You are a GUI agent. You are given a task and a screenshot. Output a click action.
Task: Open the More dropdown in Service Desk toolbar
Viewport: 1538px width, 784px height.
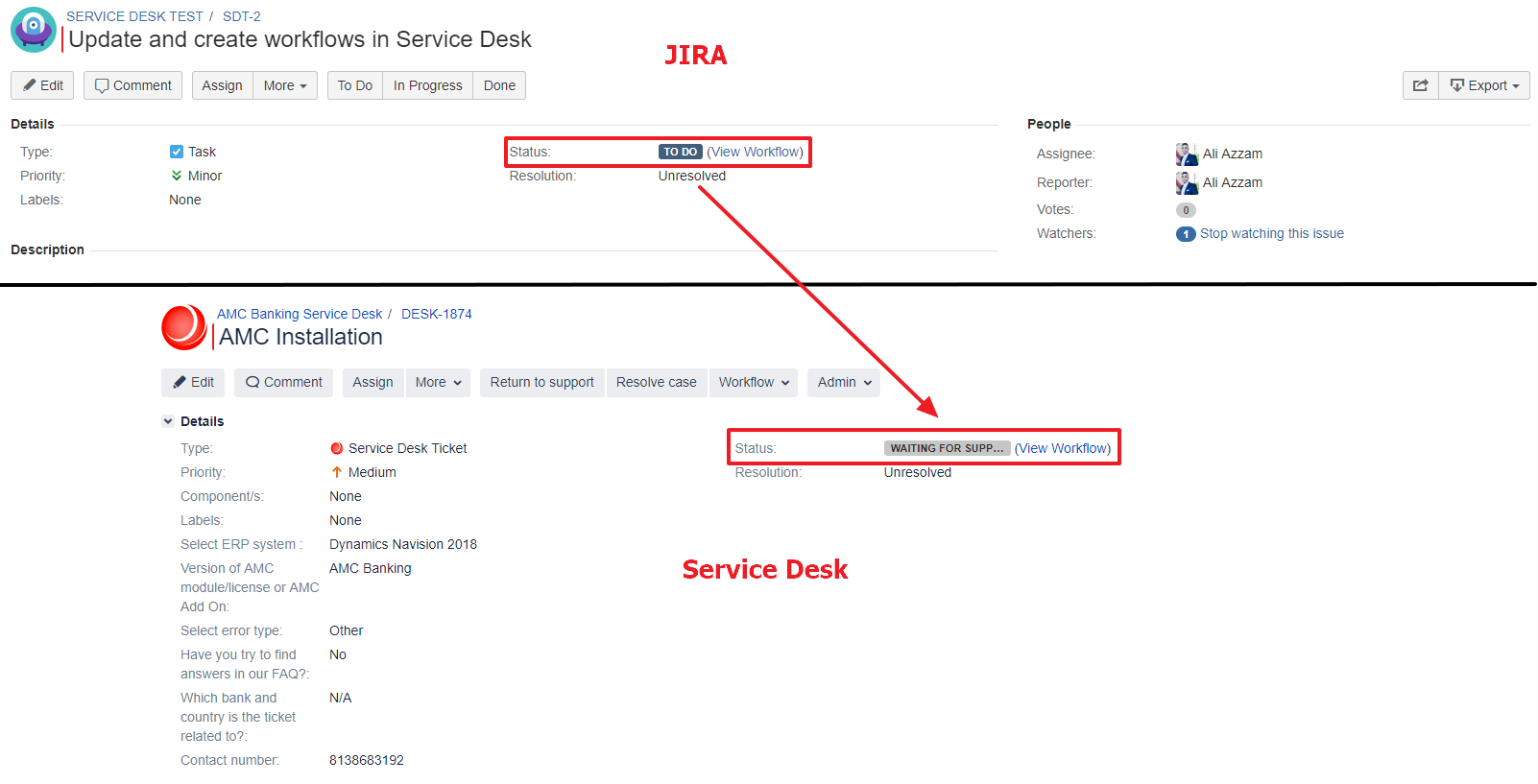click(438, 382)
